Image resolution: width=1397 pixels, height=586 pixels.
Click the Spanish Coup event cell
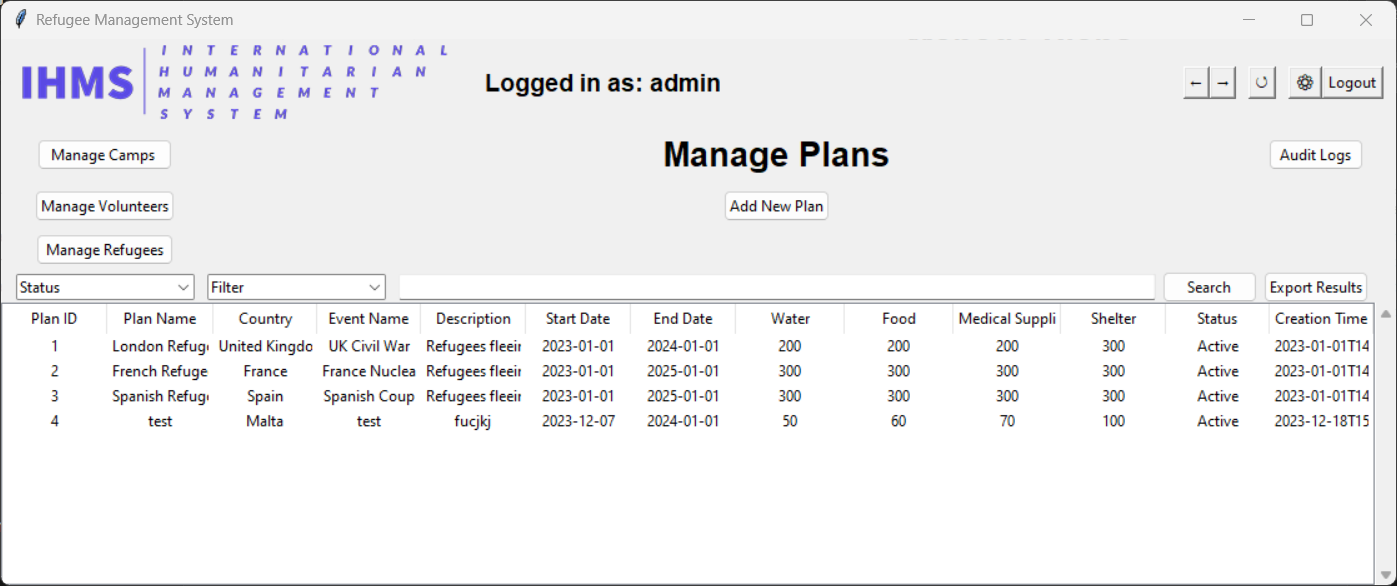click(x=369, y=396)
